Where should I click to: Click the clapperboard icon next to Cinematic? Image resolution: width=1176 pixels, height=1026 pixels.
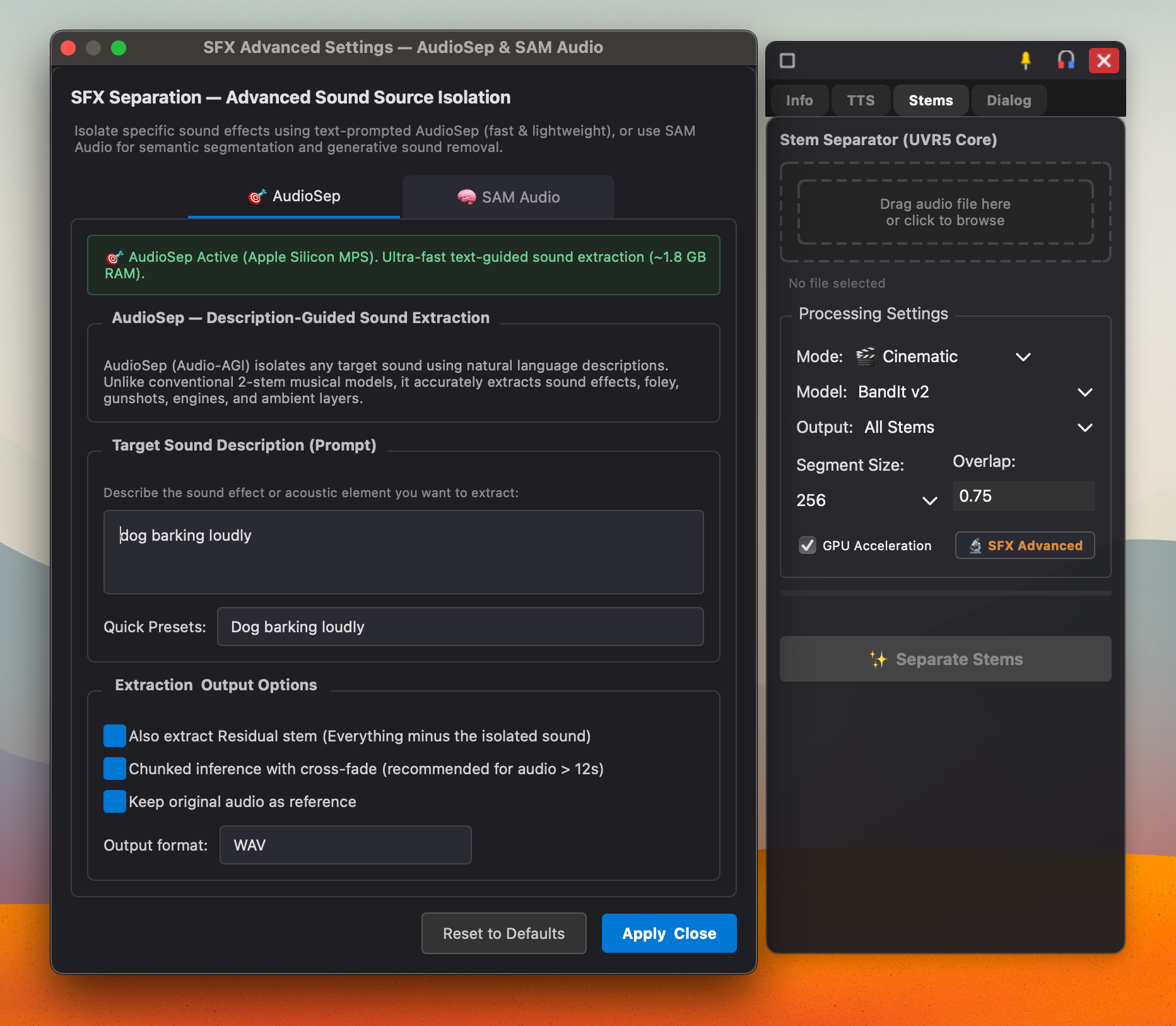click(x=866, y=357)
